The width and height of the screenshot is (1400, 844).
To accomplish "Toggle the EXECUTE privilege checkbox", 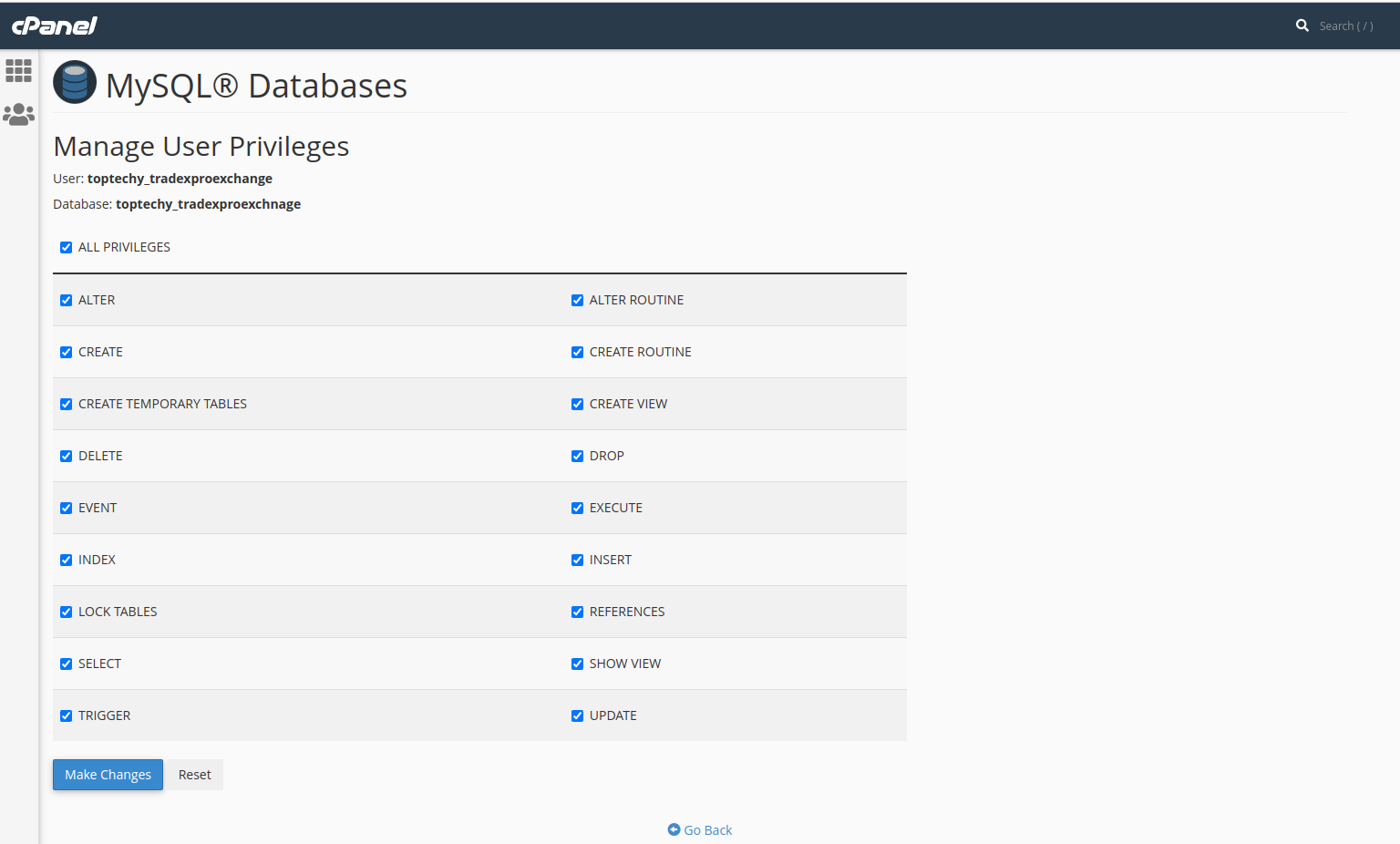I will (577, 508).
